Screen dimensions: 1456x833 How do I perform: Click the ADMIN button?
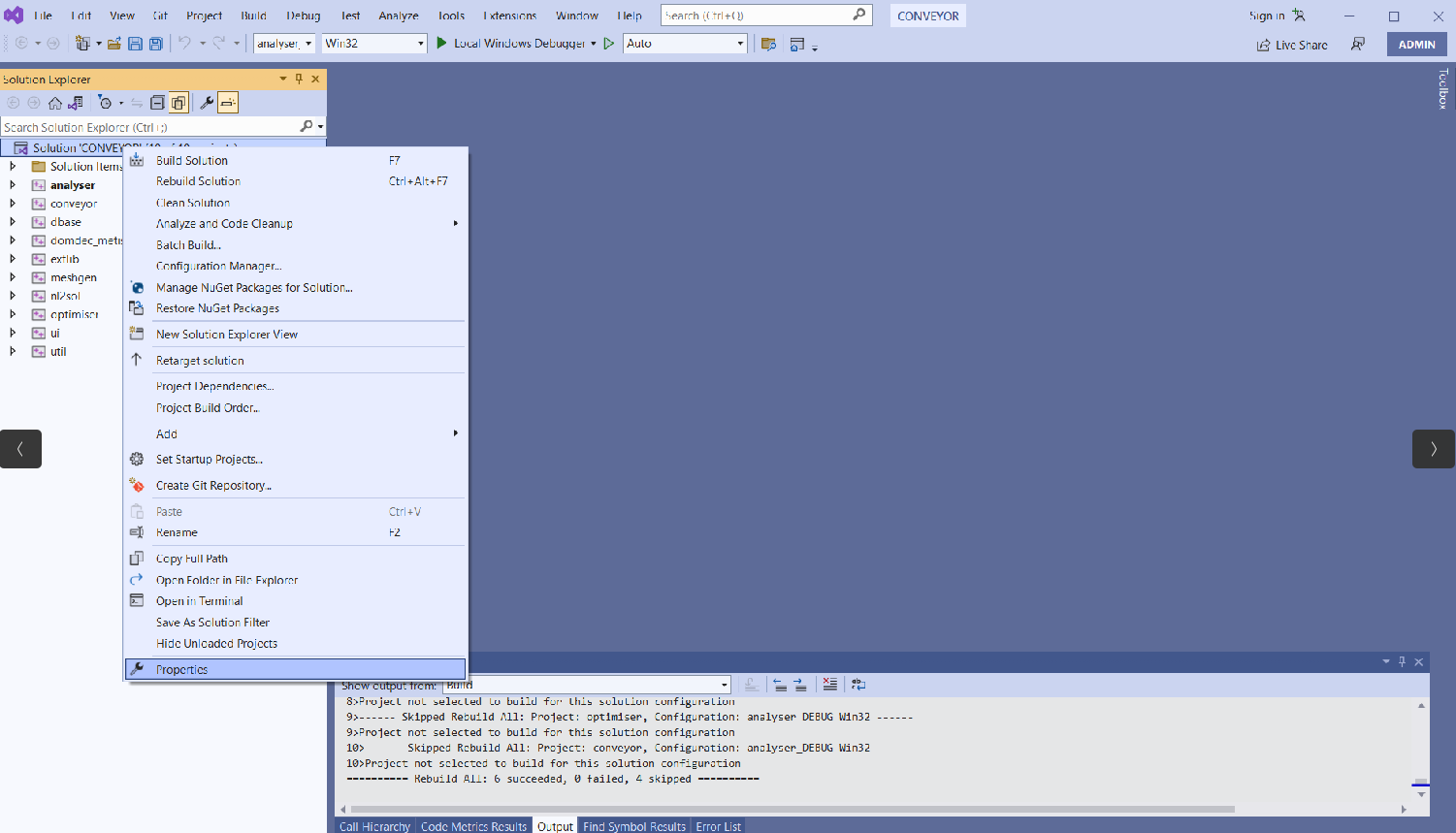coord(1417,45)
